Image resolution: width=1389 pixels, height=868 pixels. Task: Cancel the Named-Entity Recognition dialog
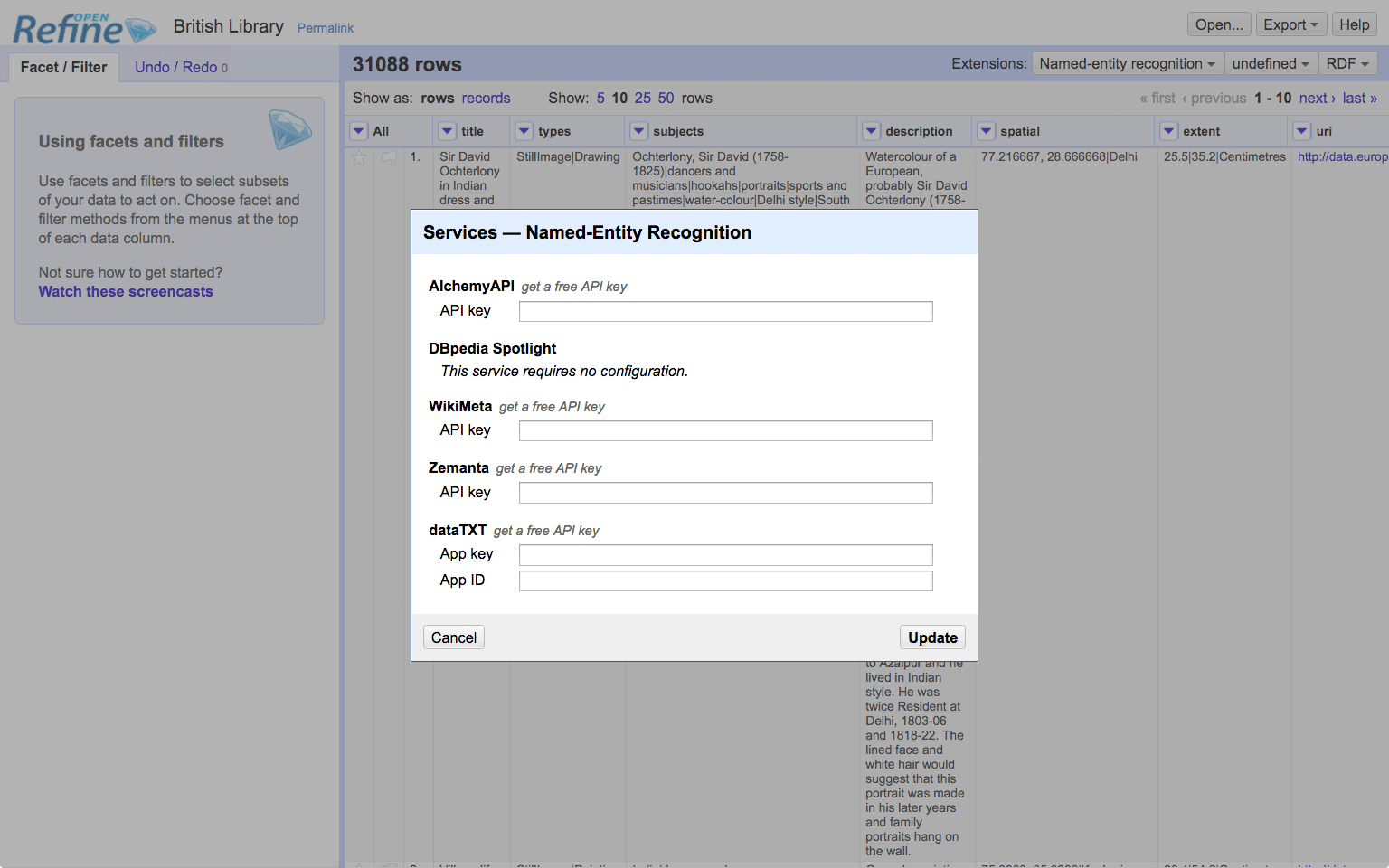click(x=453, y=637)
